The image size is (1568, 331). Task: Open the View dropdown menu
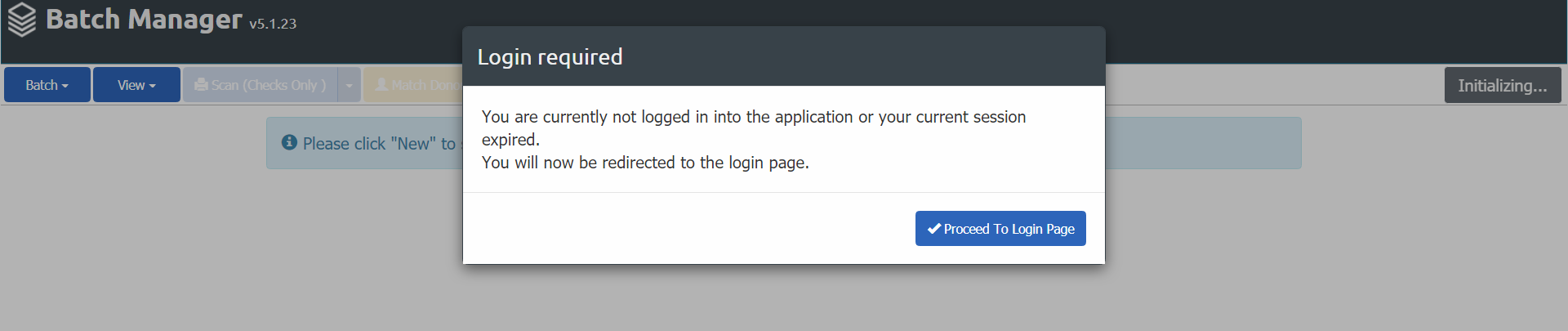[136, 85]
